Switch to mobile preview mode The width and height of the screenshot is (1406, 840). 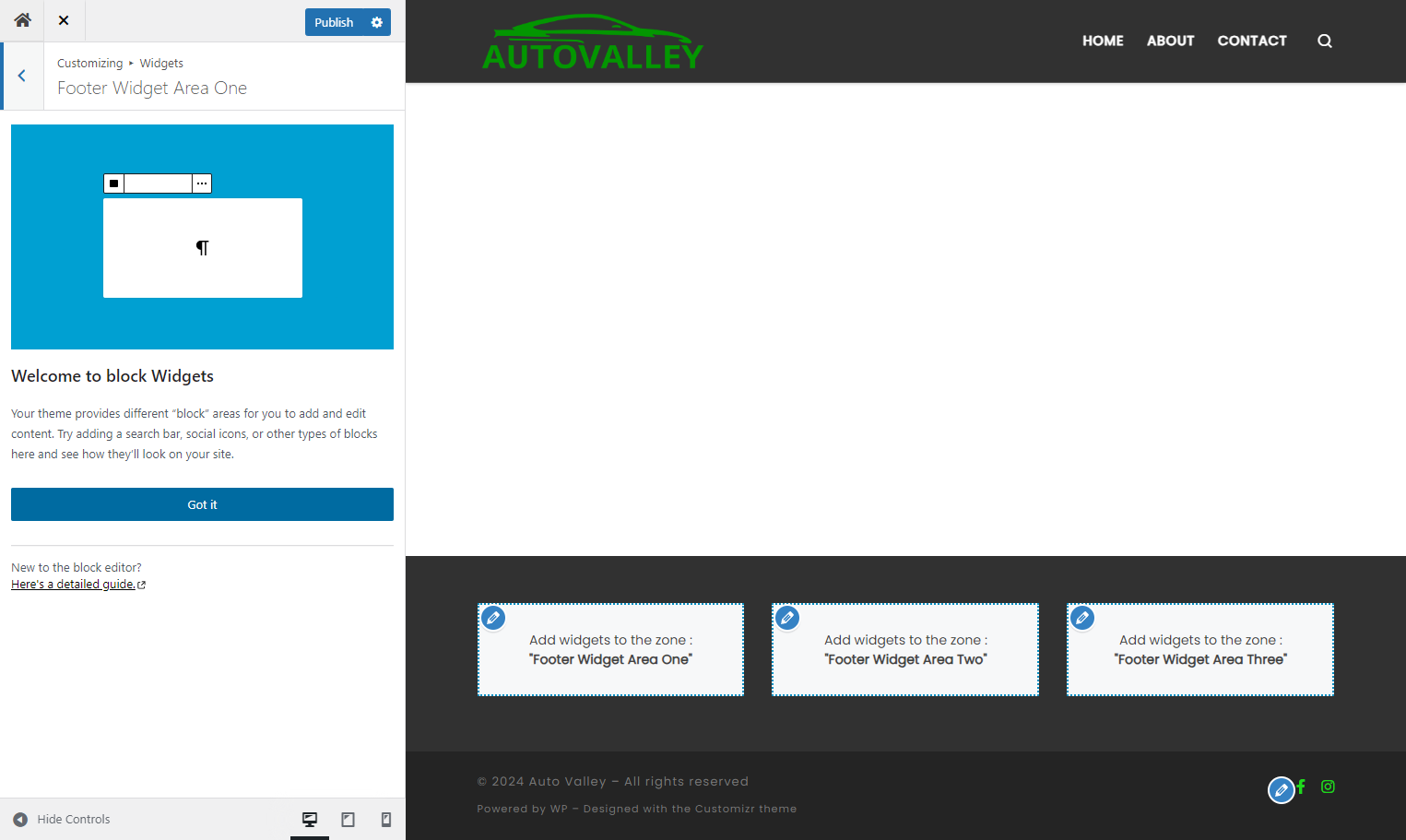click(x=386, y=819)
